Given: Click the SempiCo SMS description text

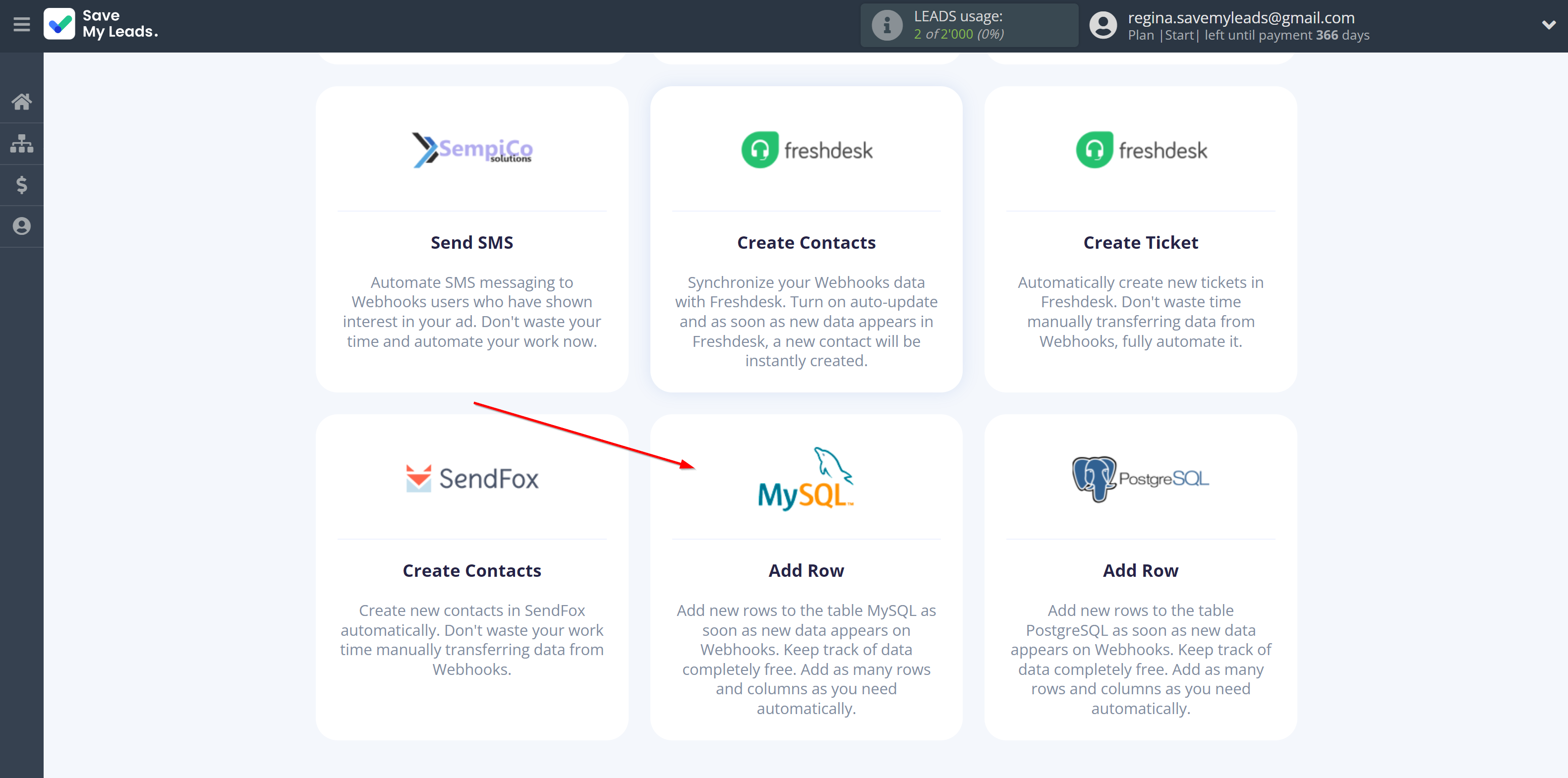Looking at the screenshot, I should coord(472,312).
